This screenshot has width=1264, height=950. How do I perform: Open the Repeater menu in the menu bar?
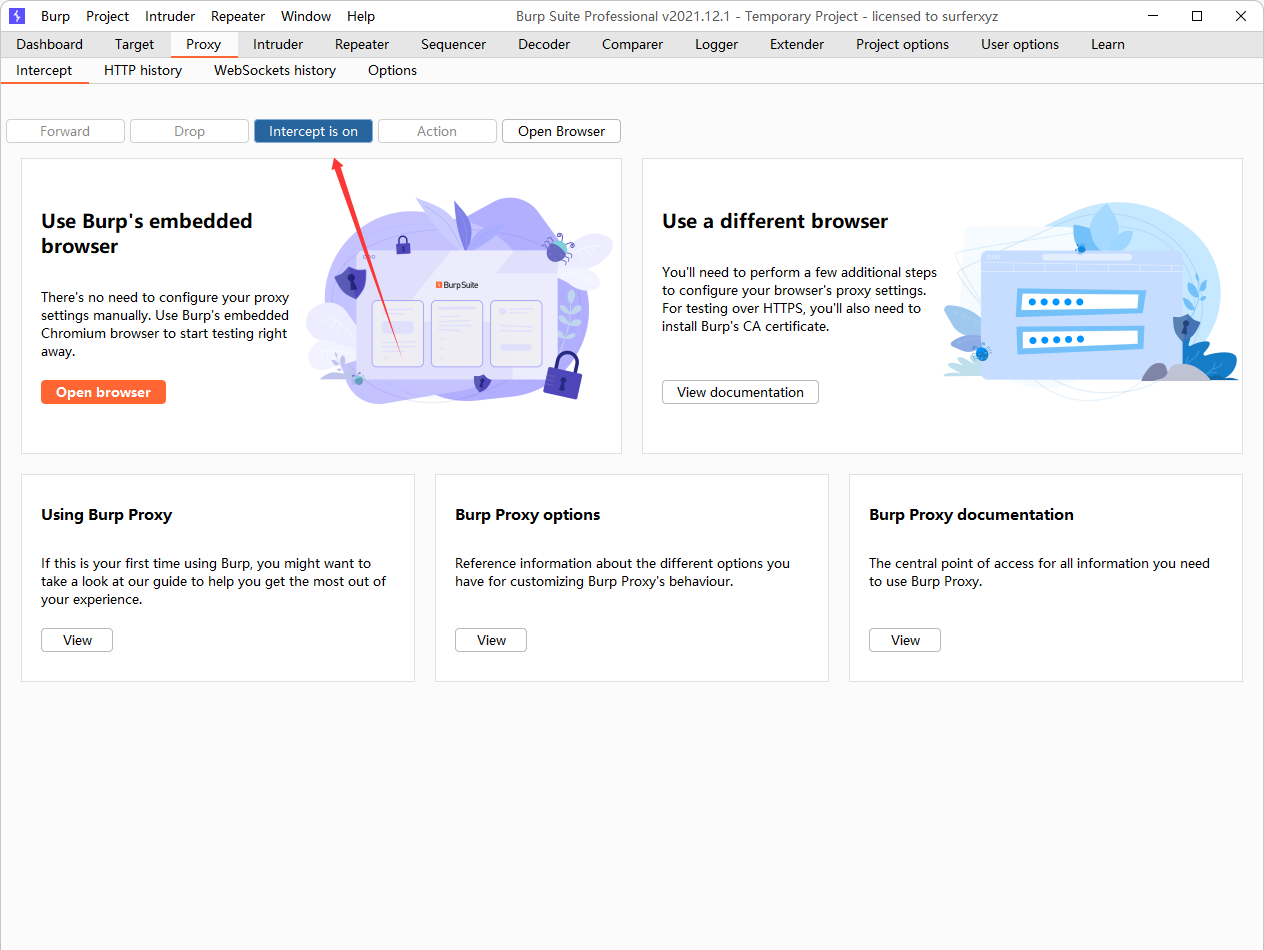[x=238, y=16]
